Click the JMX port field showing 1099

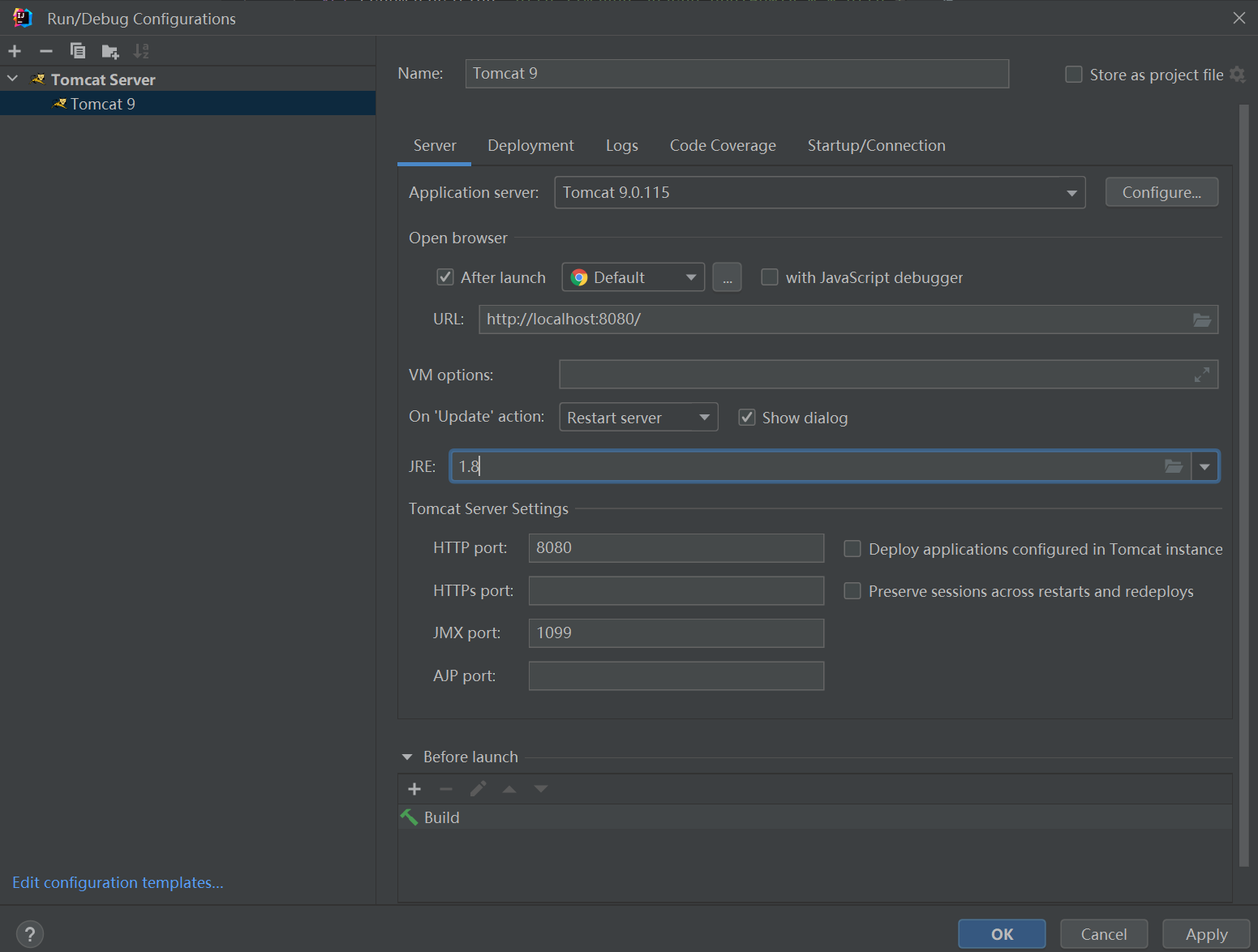(x=676, y=633)
